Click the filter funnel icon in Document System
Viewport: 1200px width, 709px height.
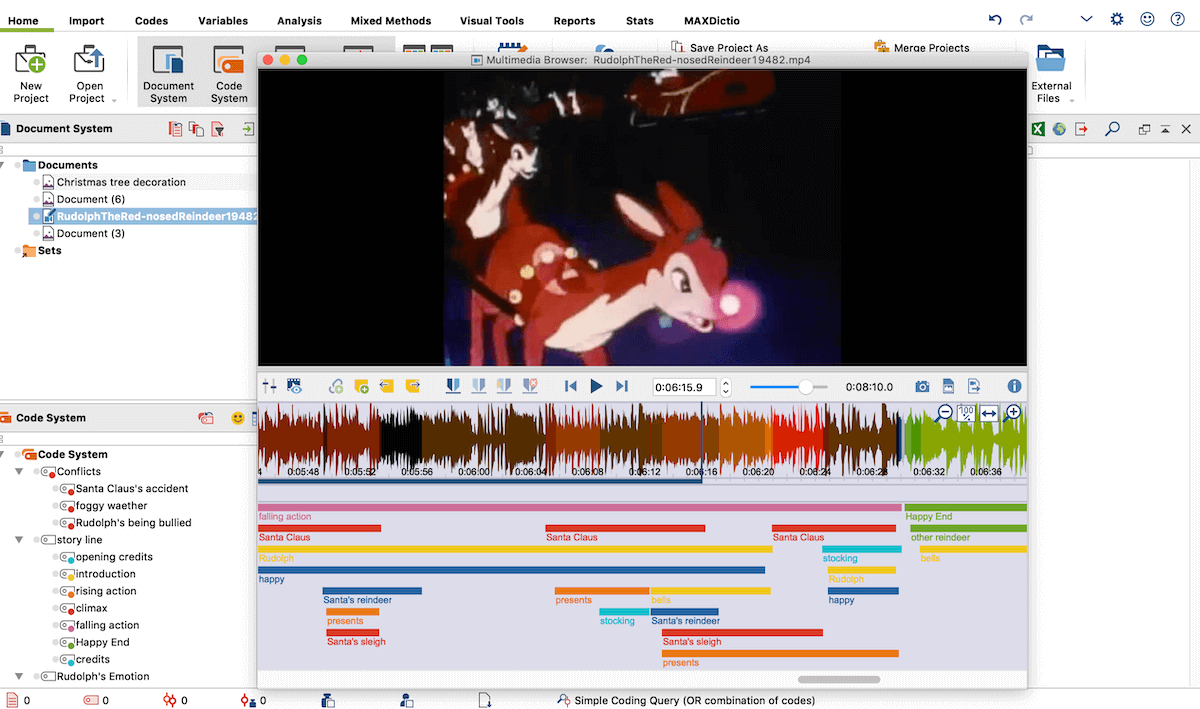click(x=217, y=129)
